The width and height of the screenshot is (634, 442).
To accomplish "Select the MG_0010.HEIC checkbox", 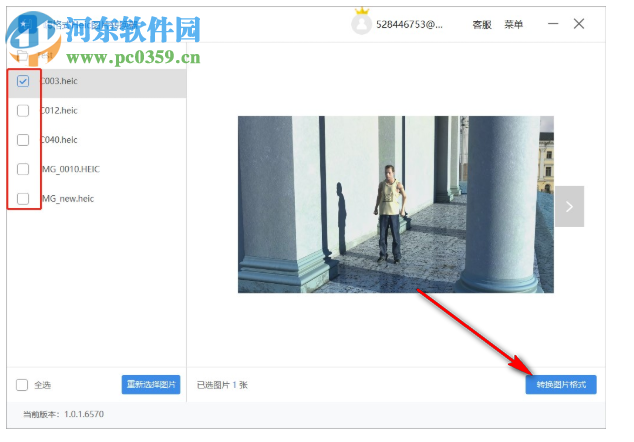I will 23,169.
